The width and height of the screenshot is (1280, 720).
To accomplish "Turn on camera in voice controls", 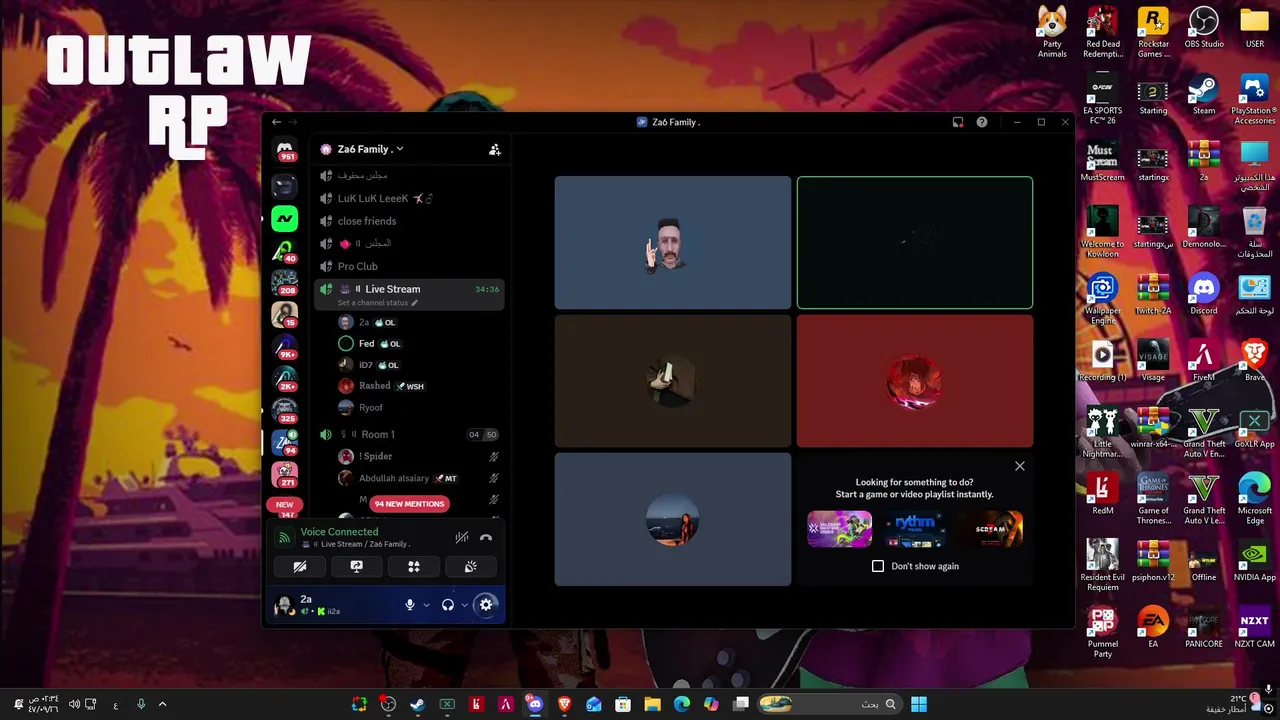I will 300,567.
